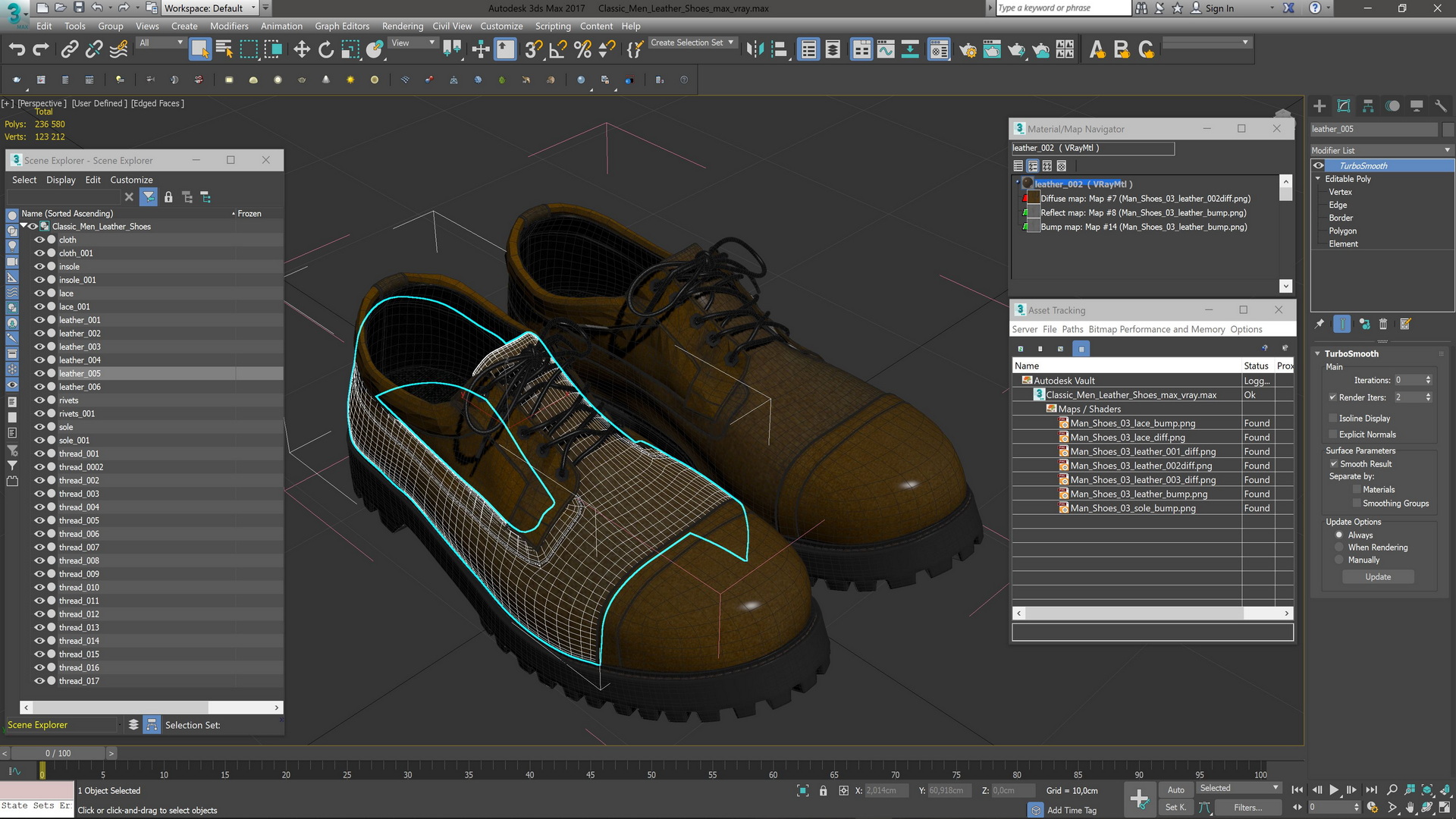
Task: Toggle TurboSmooth modifier eye icon
Action: (1319, 165)
